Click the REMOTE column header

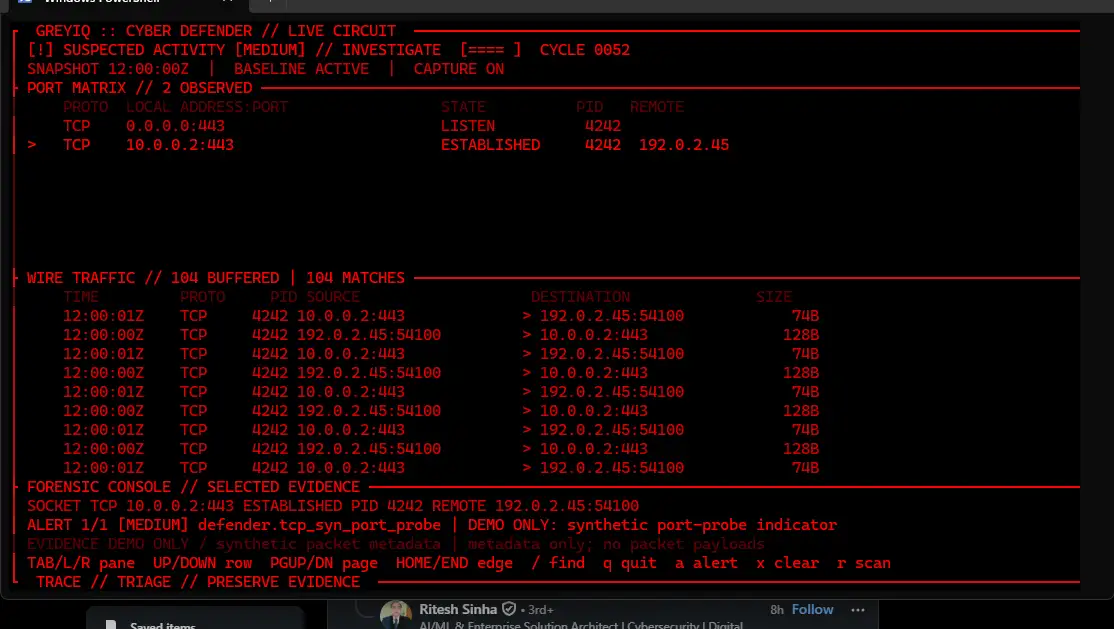(656, 107)
